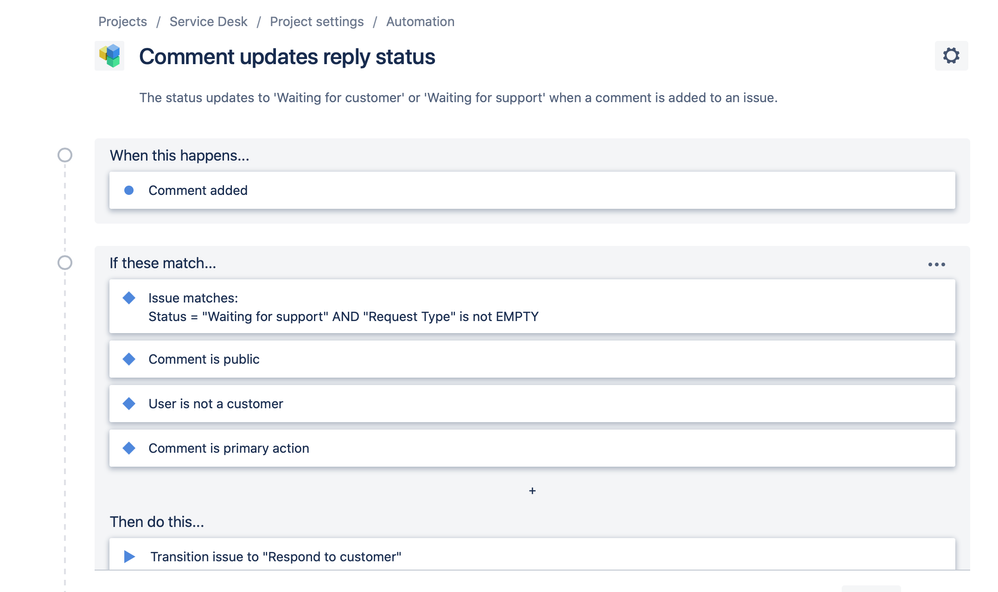Screen dimensions: 998x592
Task: Edit the Transition issue to Respond to customer action
Action: (532, 554)
